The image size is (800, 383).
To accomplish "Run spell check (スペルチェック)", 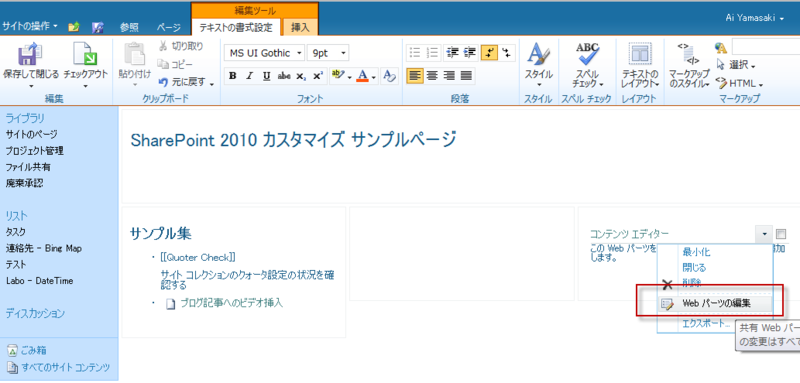I will click(588, 64).
